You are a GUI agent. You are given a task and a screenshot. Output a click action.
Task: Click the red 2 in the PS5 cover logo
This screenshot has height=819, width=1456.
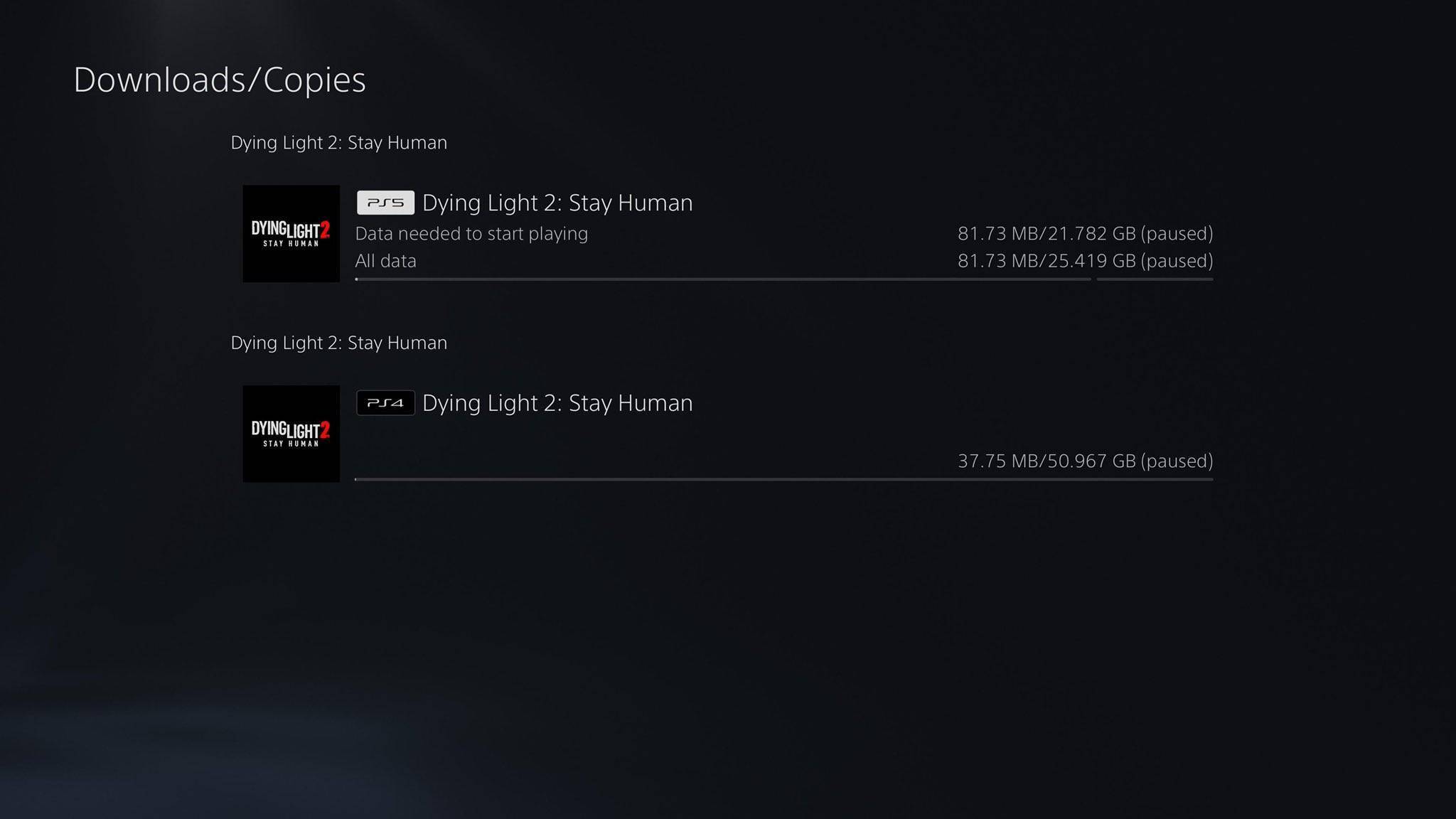pyautogui.click(x=325, y=230)
